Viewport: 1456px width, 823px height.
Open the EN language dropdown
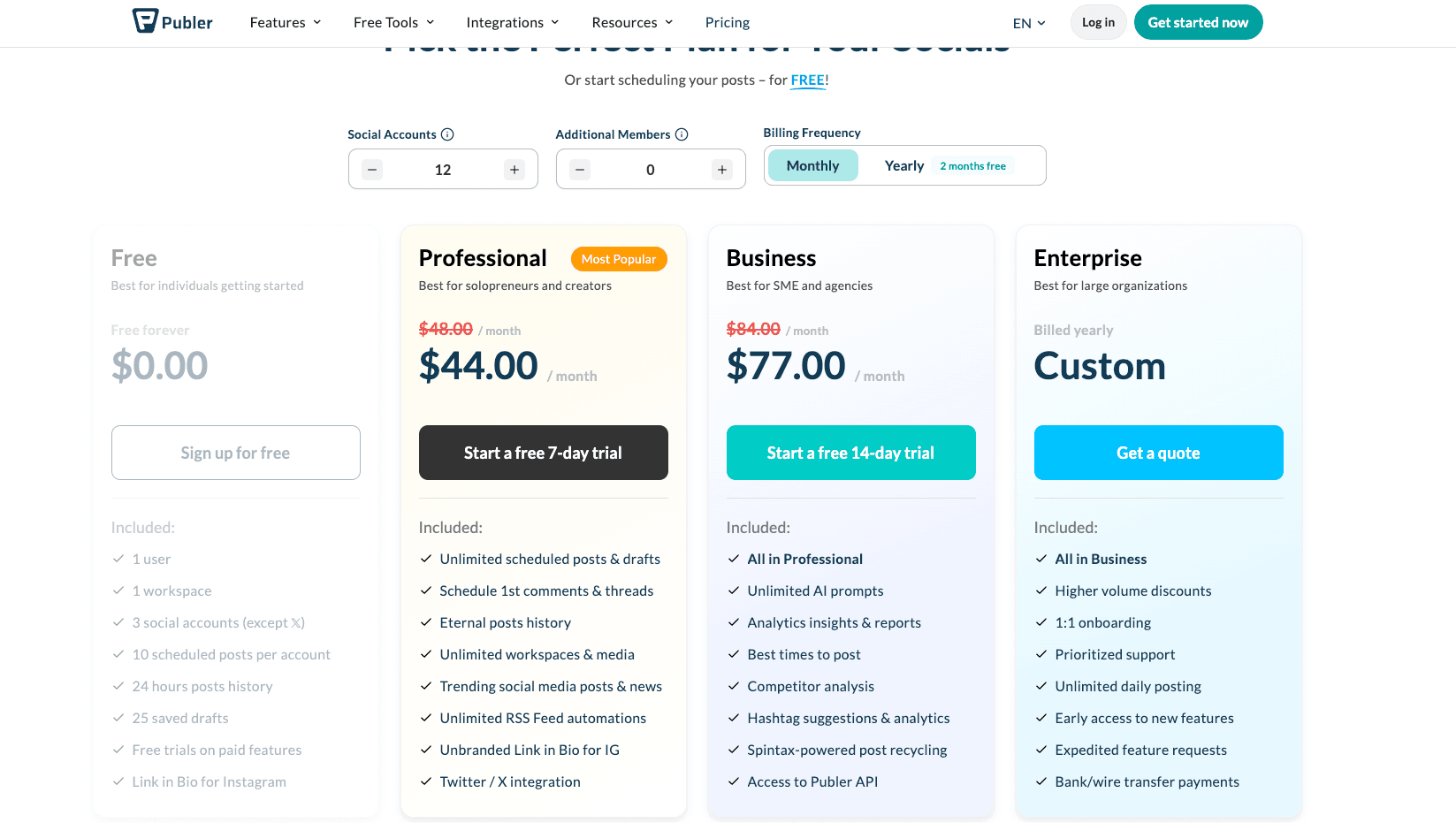coord(1027,23)
